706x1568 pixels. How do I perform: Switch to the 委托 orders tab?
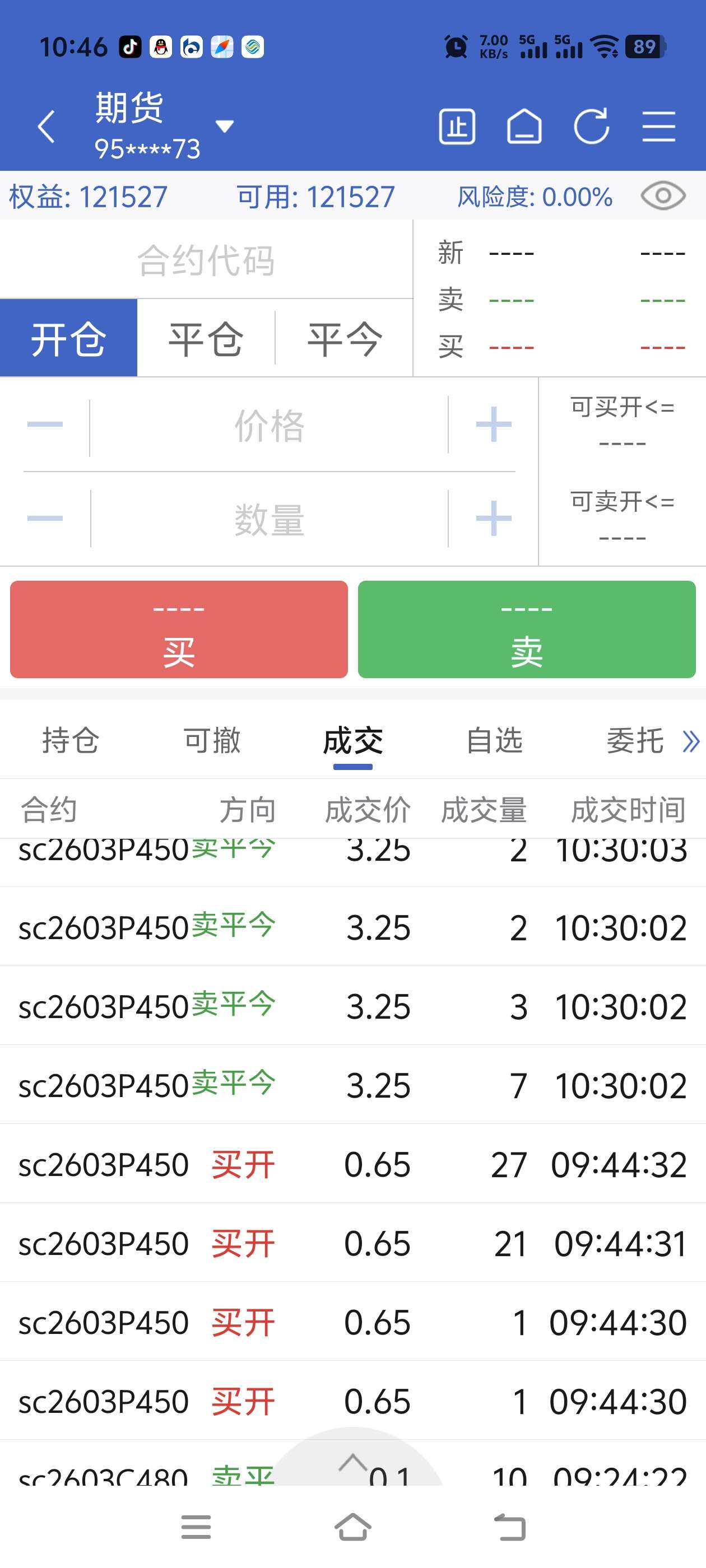coord(635,741)
